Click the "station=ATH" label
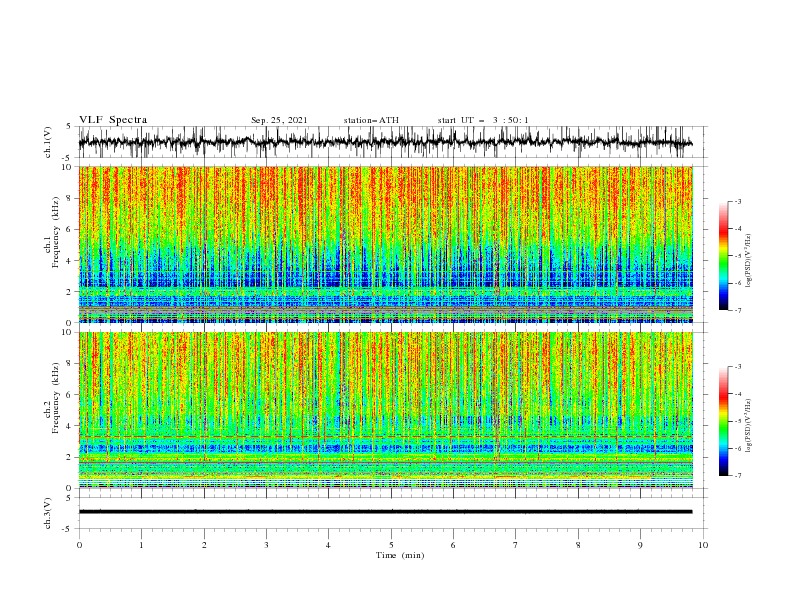This screenshot has width=792, height=612. 371,120
